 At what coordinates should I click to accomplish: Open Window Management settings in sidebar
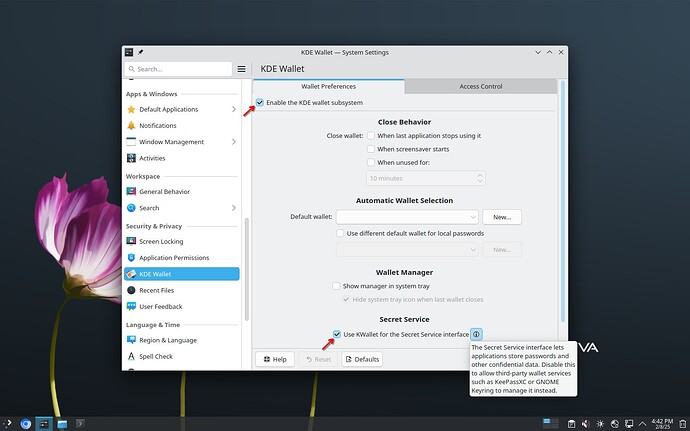(x=181, y=142)
